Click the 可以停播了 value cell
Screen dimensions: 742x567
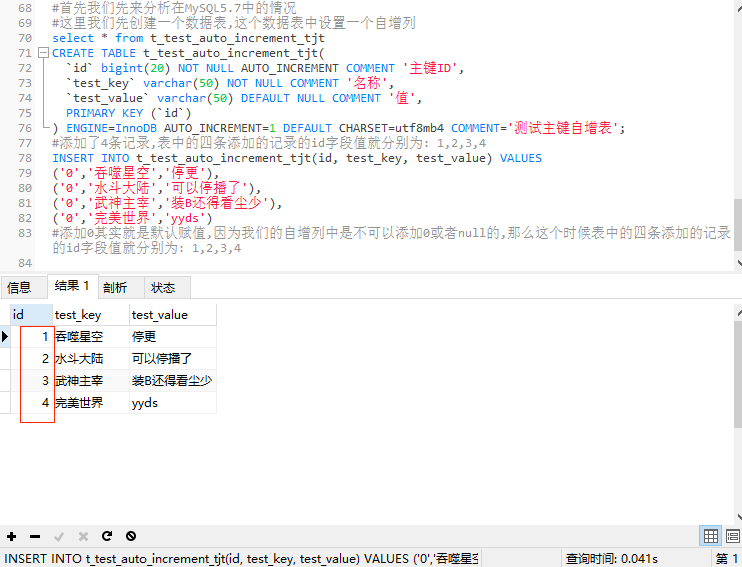173,358
